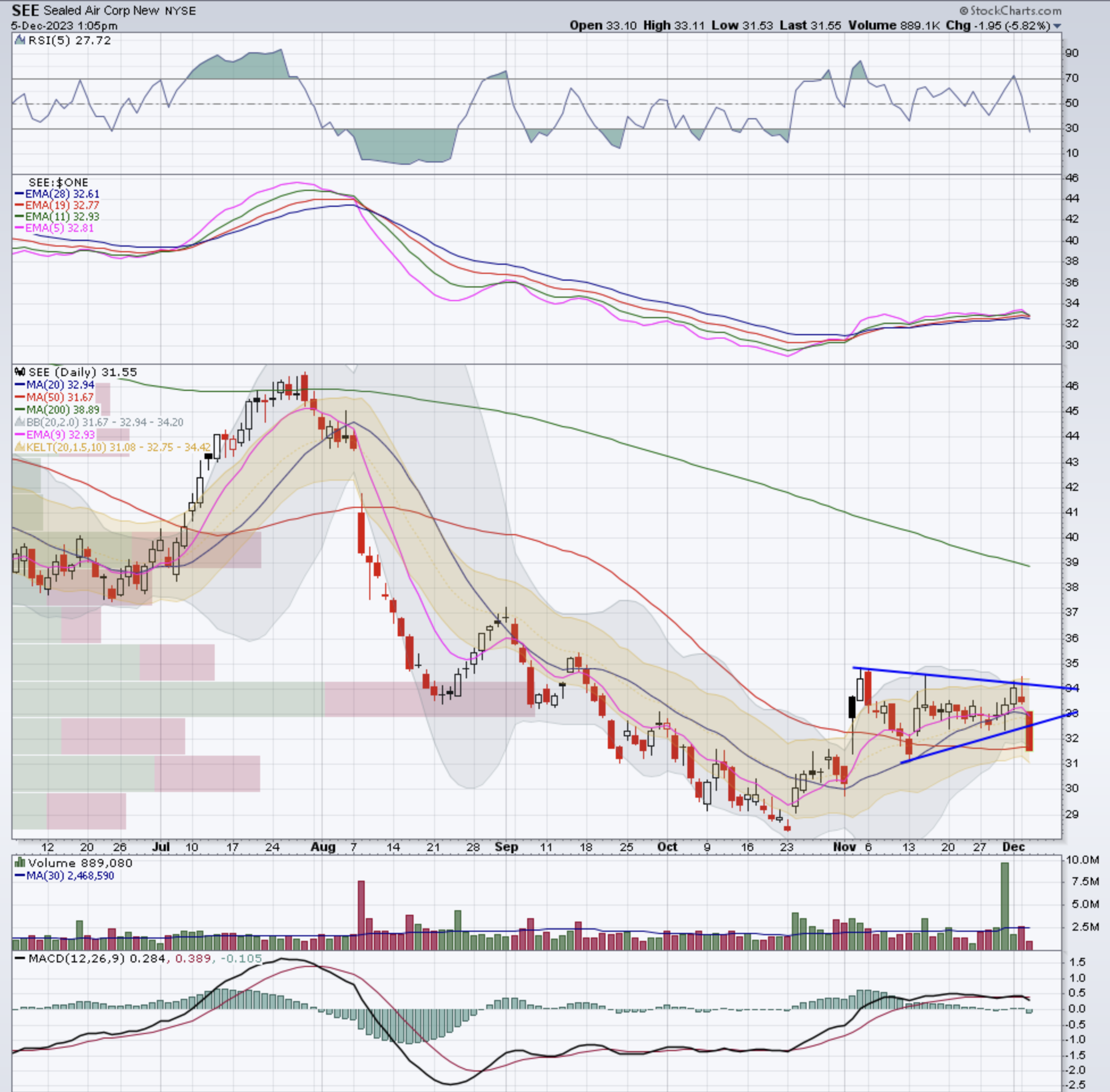Click the 'EMA(5) 32.81' legend entry

point(54,228)
